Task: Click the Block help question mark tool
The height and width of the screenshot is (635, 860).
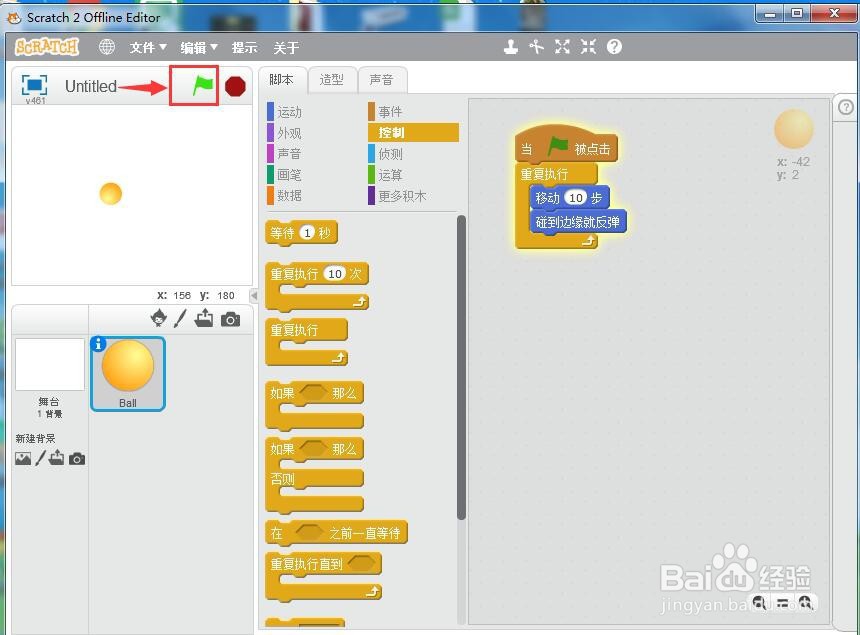Action: (x=614, y=47)
